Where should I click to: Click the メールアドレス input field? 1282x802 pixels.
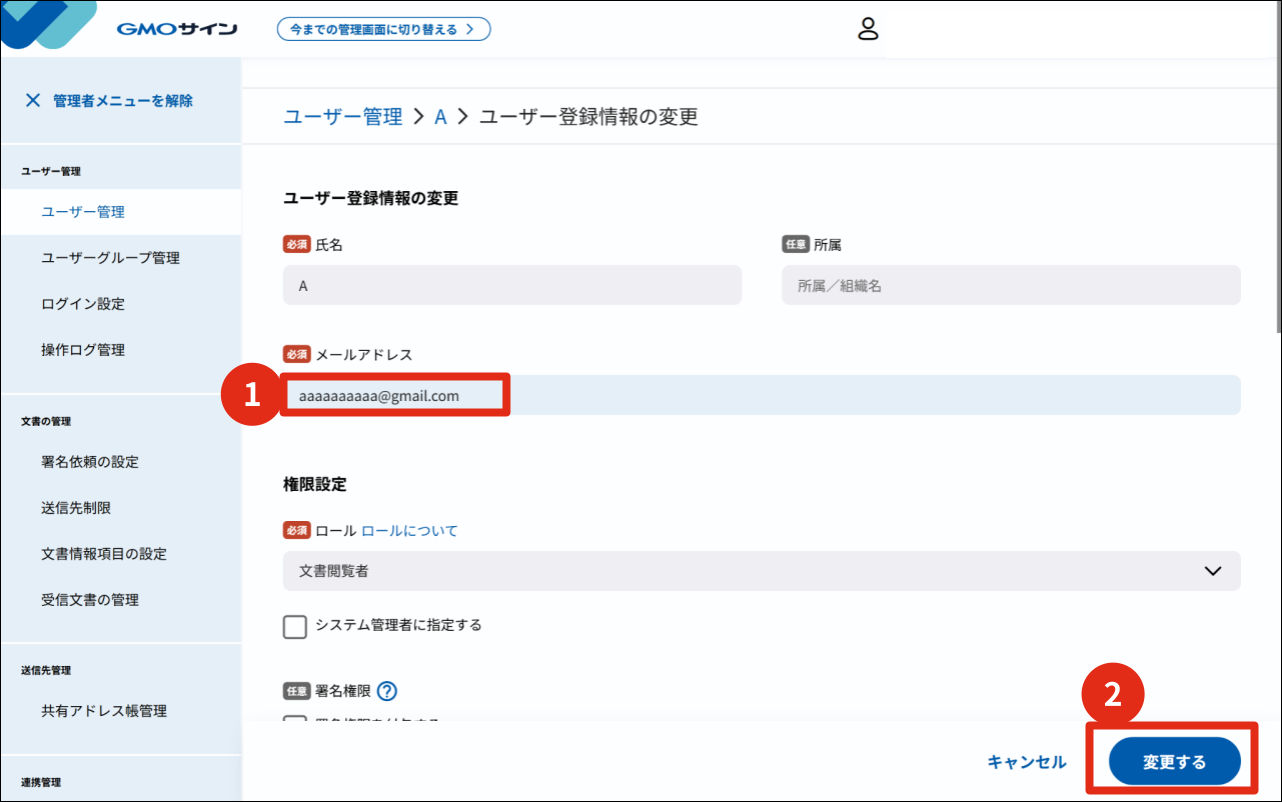(760, 395)
